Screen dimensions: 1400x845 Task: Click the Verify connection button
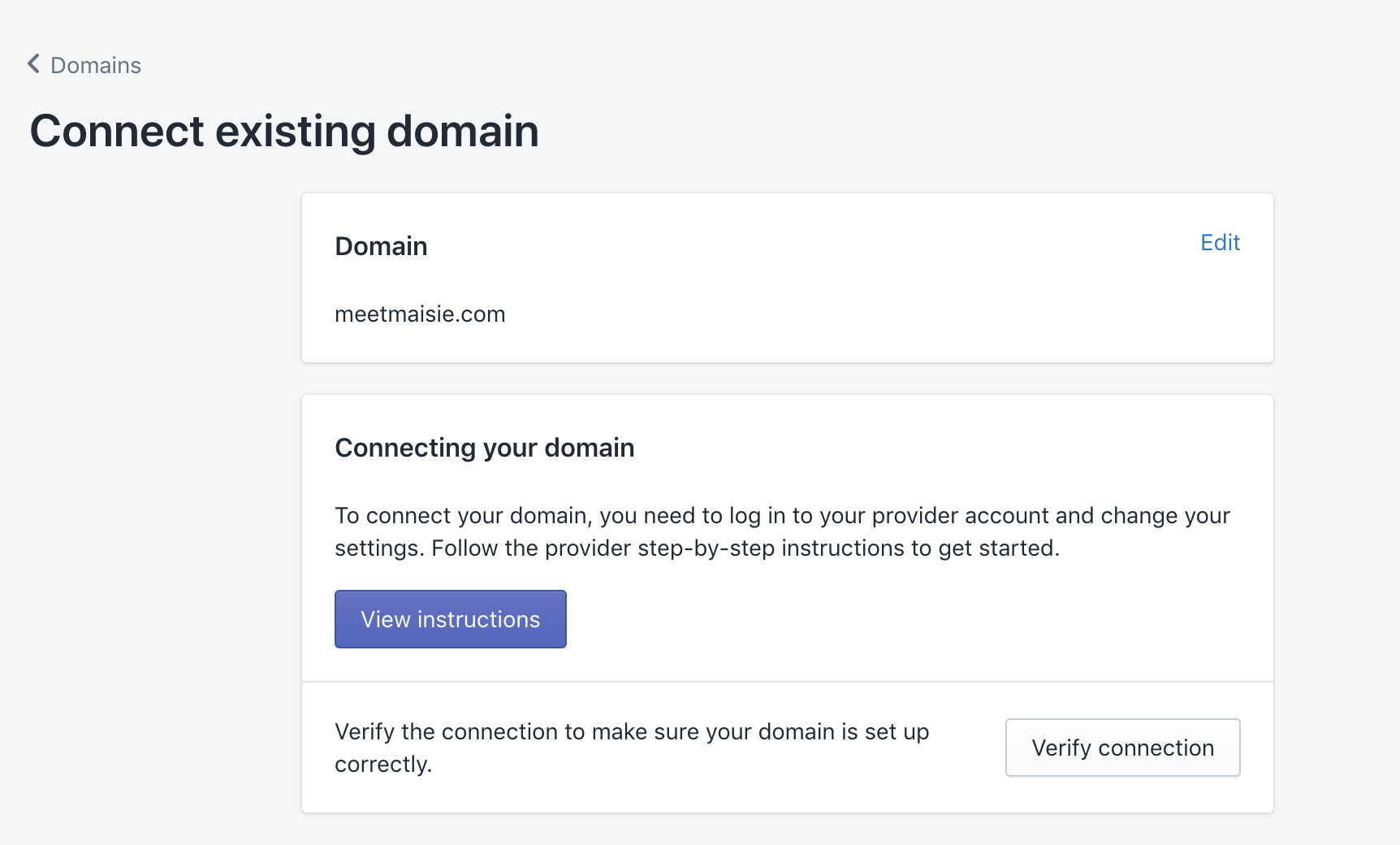pos(1122,747)
